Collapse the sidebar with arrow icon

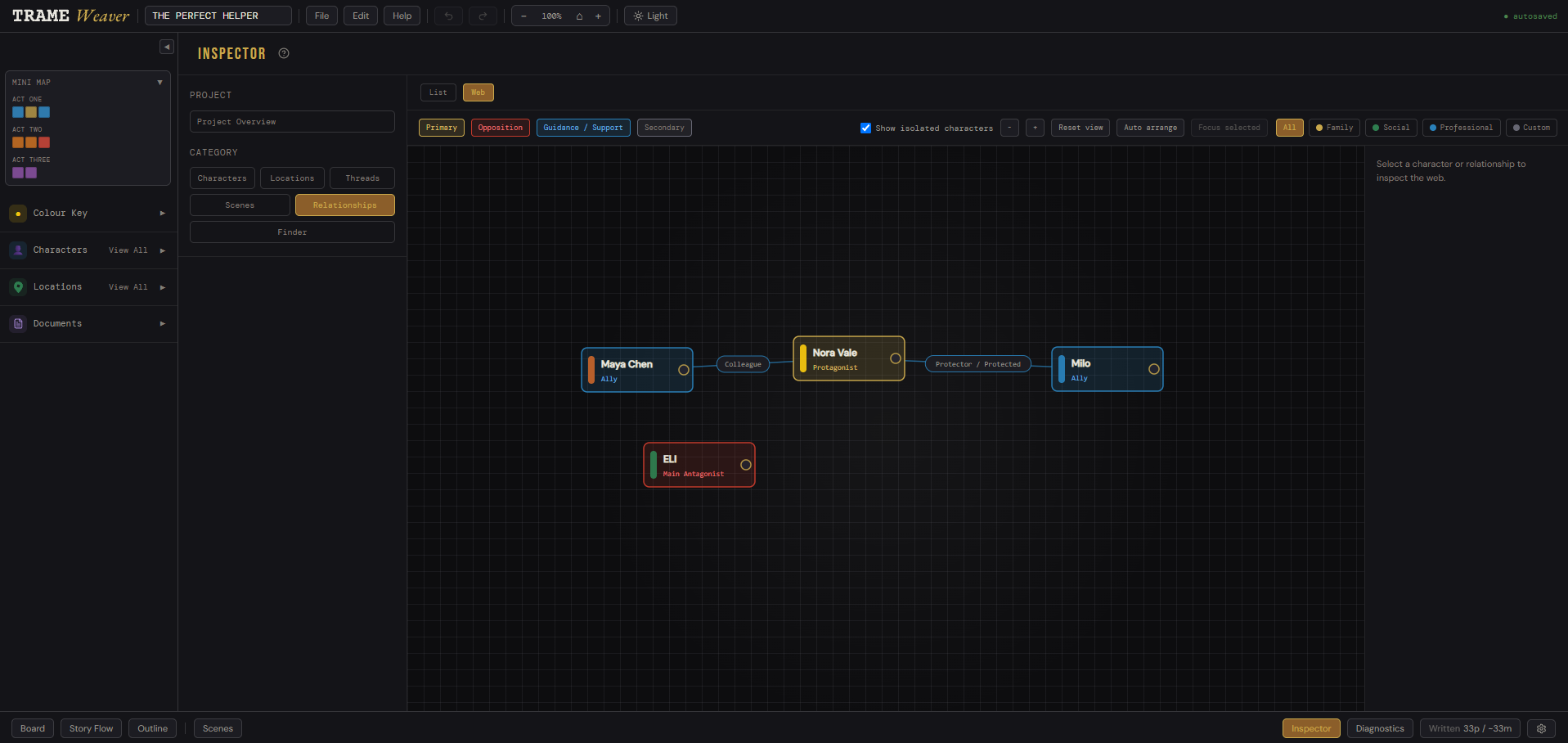click(167, 47)
